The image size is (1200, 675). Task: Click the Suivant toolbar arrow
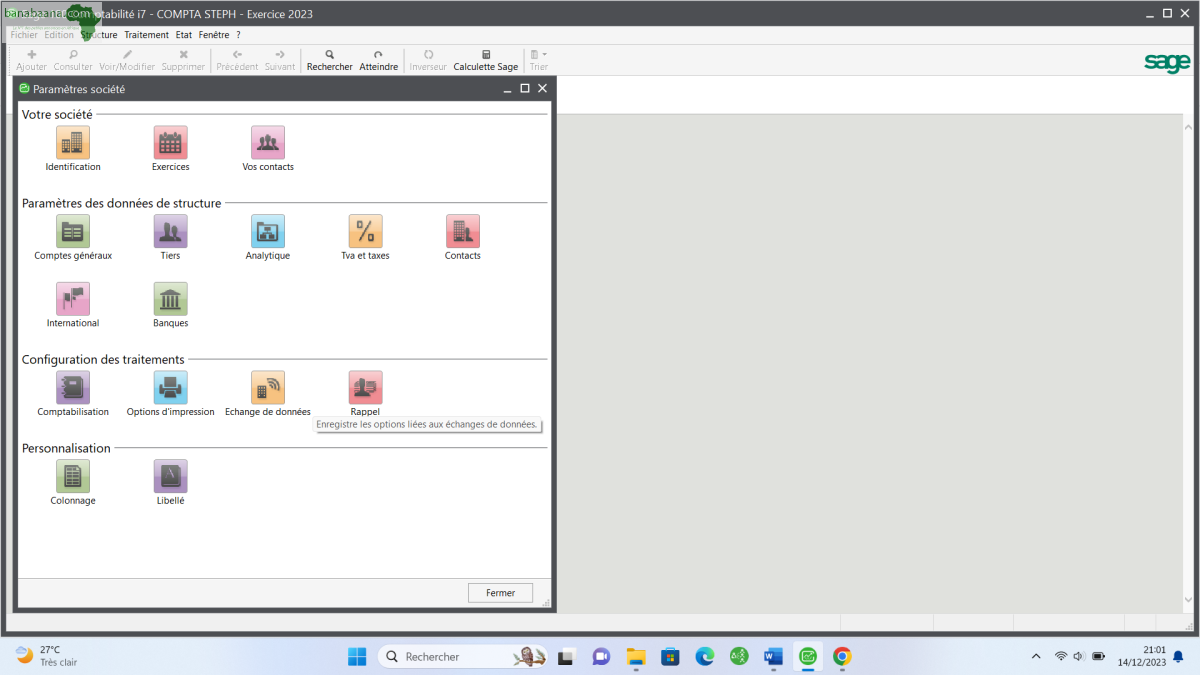click(x=280, y=60)
